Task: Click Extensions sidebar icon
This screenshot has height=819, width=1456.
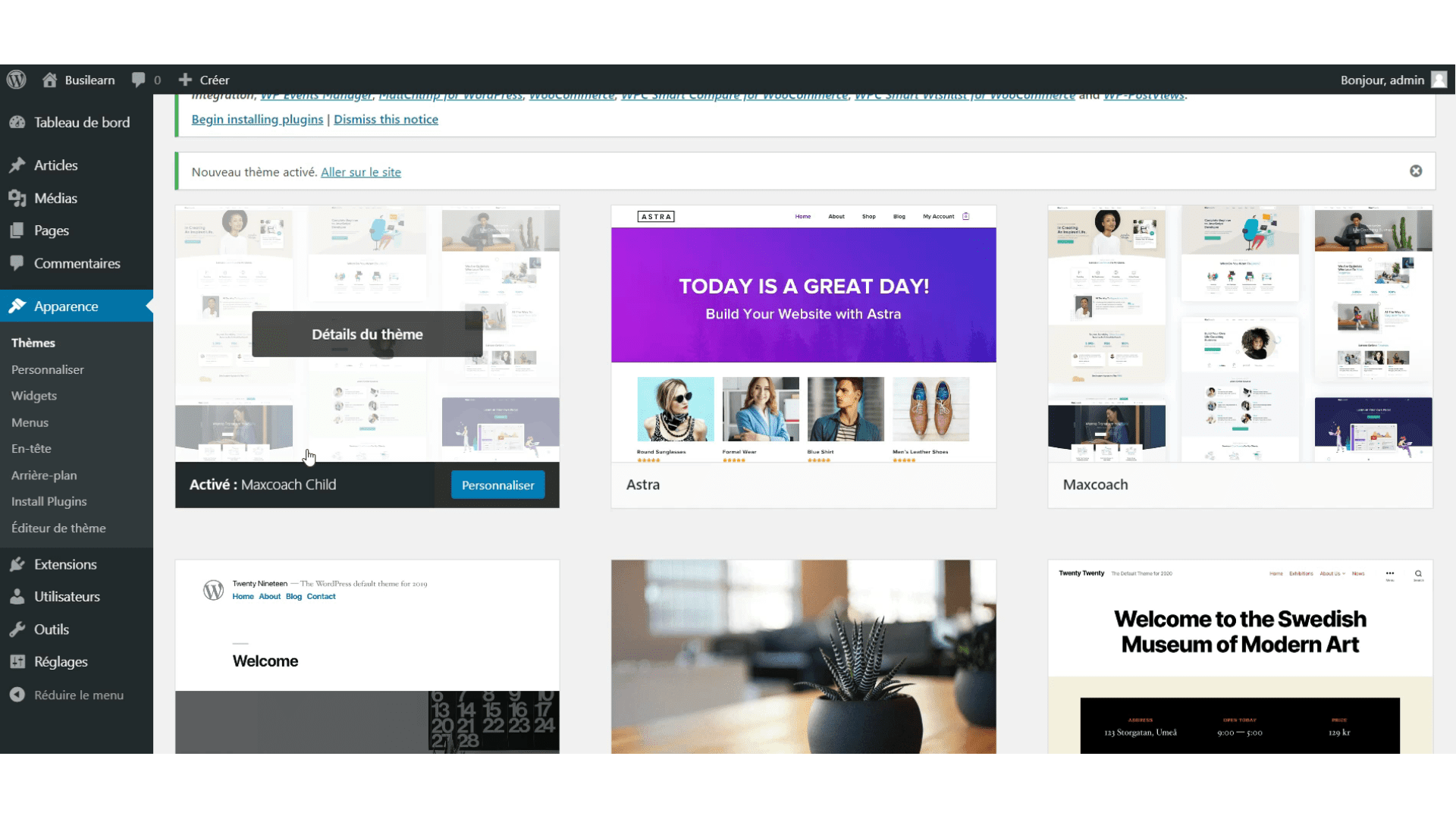Action: 18,563
